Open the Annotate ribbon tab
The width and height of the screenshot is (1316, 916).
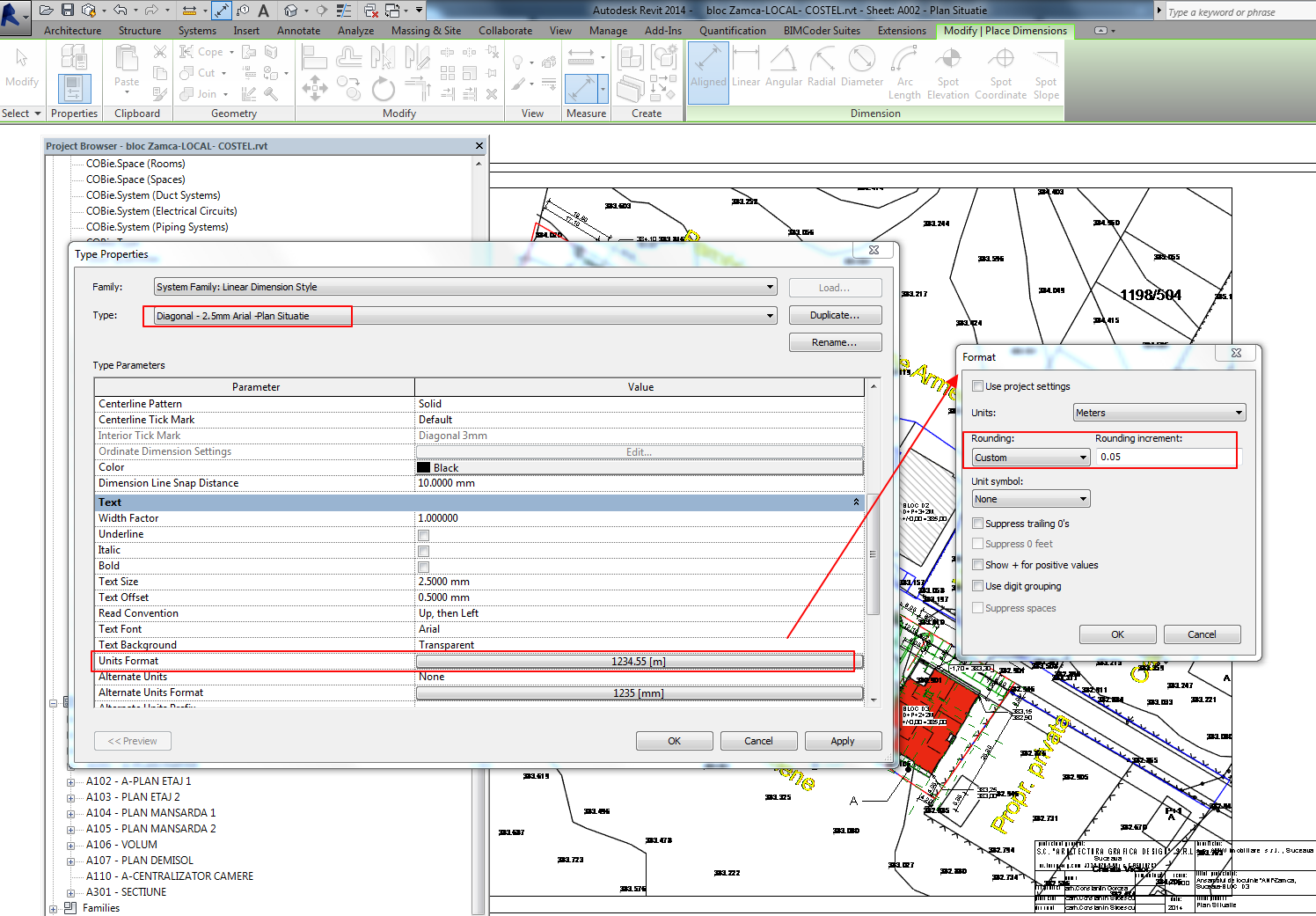click(298, 31)
